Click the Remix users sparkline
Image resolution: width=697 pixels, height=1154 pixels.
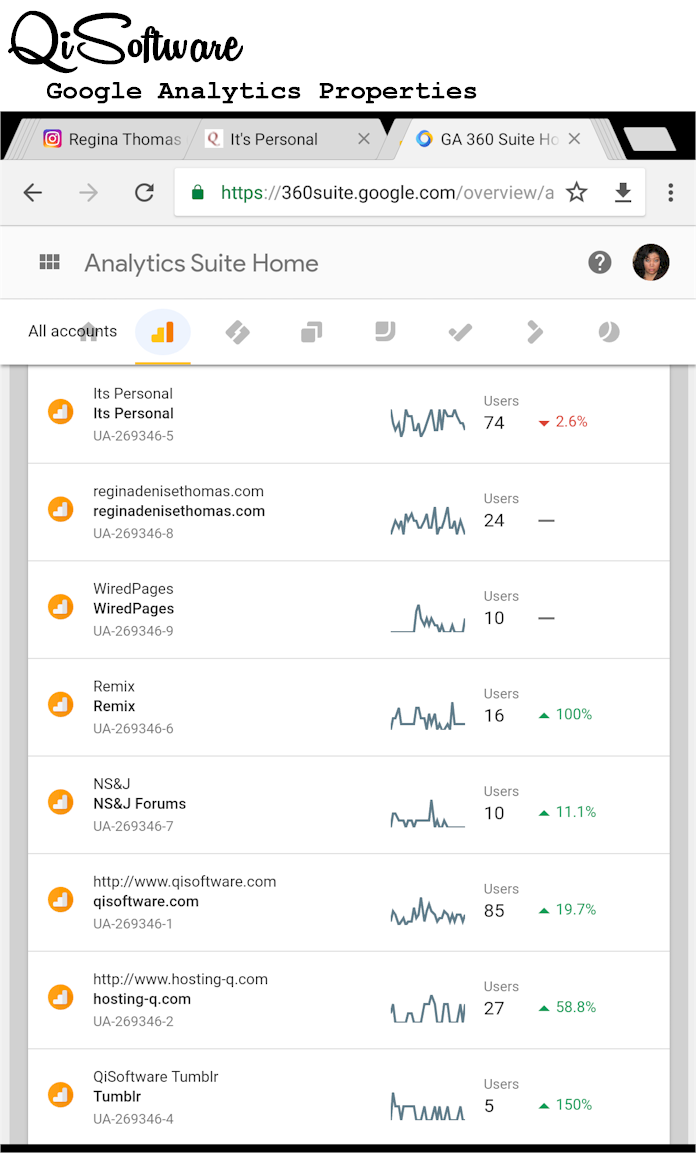point(428,715)
